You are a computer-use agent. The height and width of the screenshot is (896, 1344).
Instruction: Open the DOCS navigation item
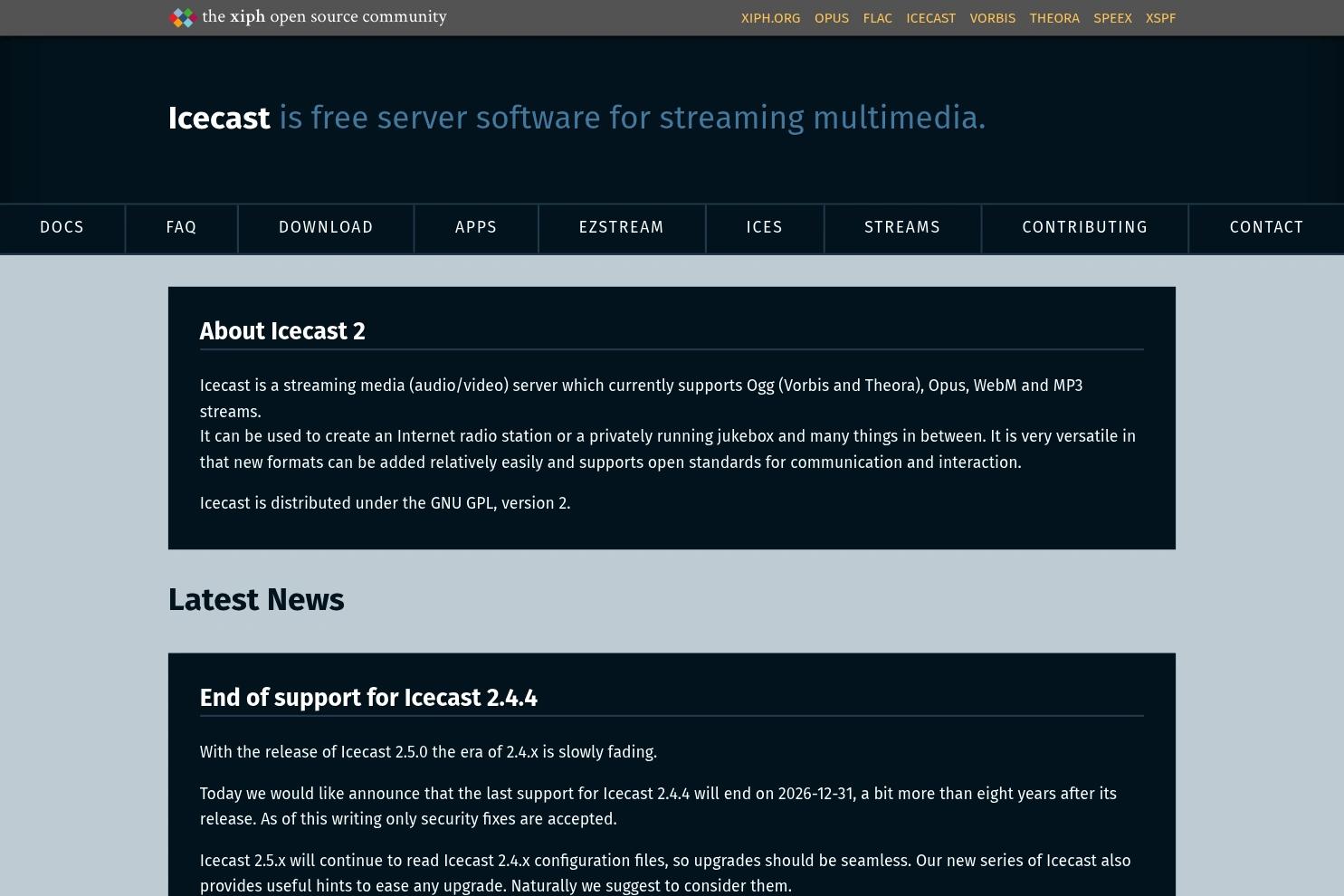coord(62,228)
